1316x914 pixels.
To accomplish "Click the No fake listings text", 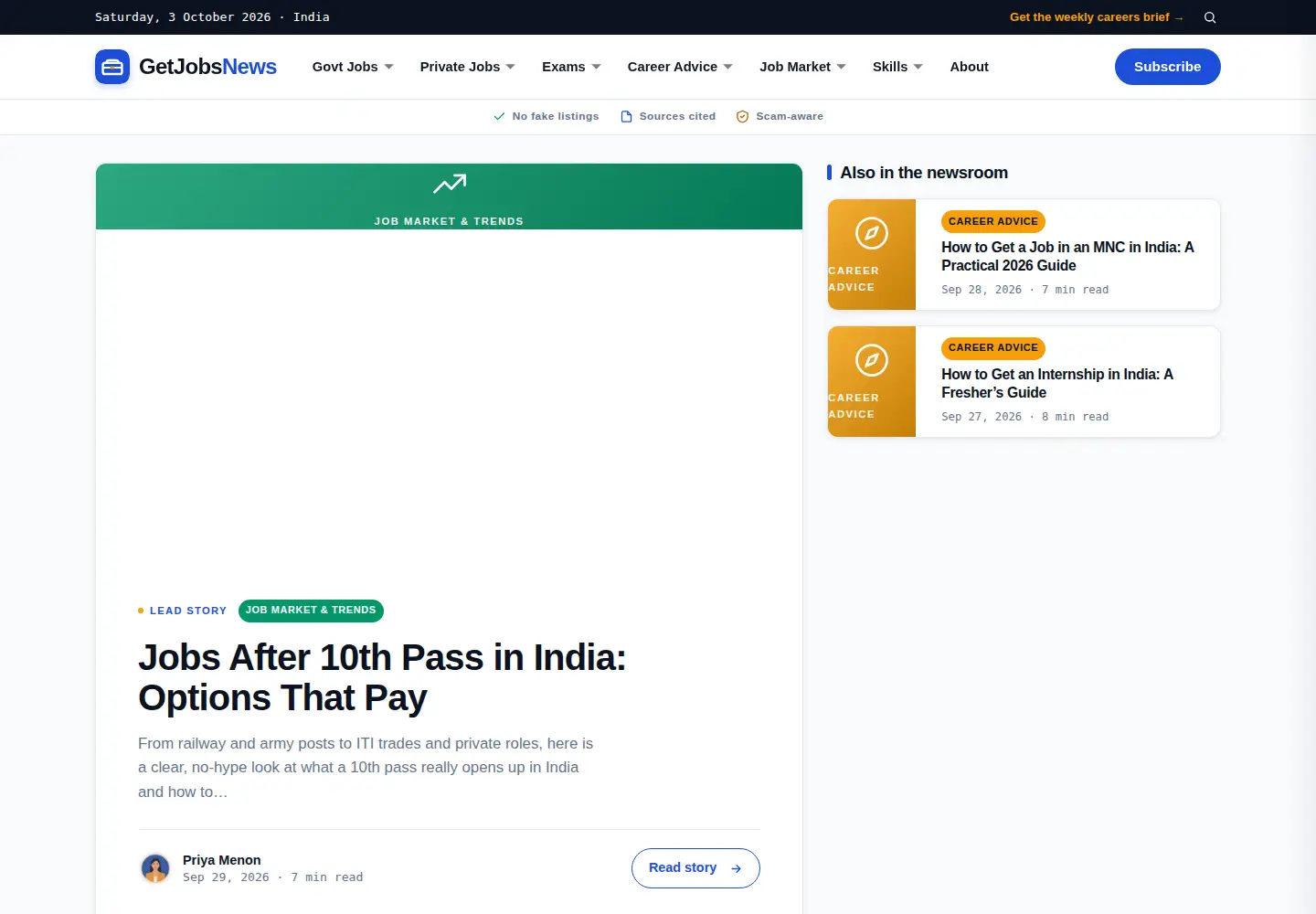I will coord(556,116).
